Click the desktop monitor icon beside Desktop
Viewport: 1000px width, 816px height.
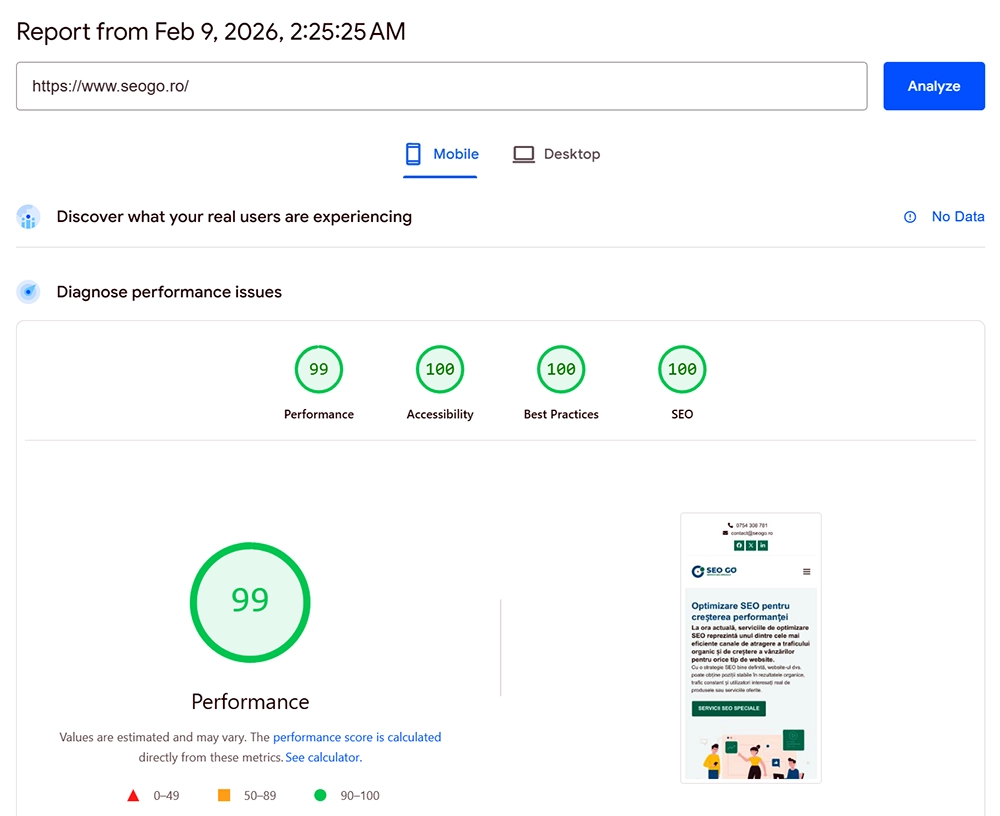[x=523, y=154]
